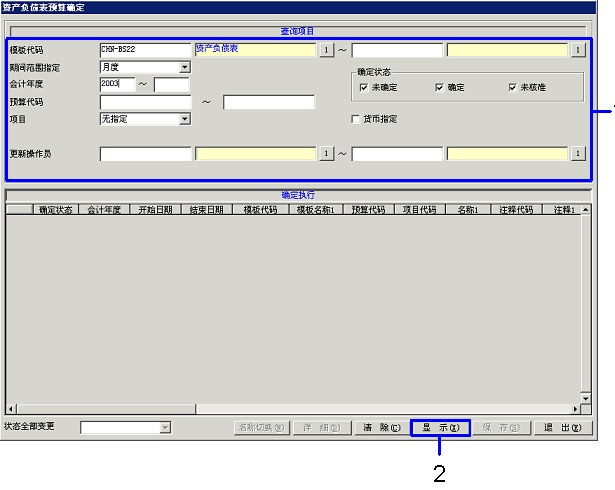Expand the 期间范围指定 dropdown showing 月度

click(x=184, y=67)
